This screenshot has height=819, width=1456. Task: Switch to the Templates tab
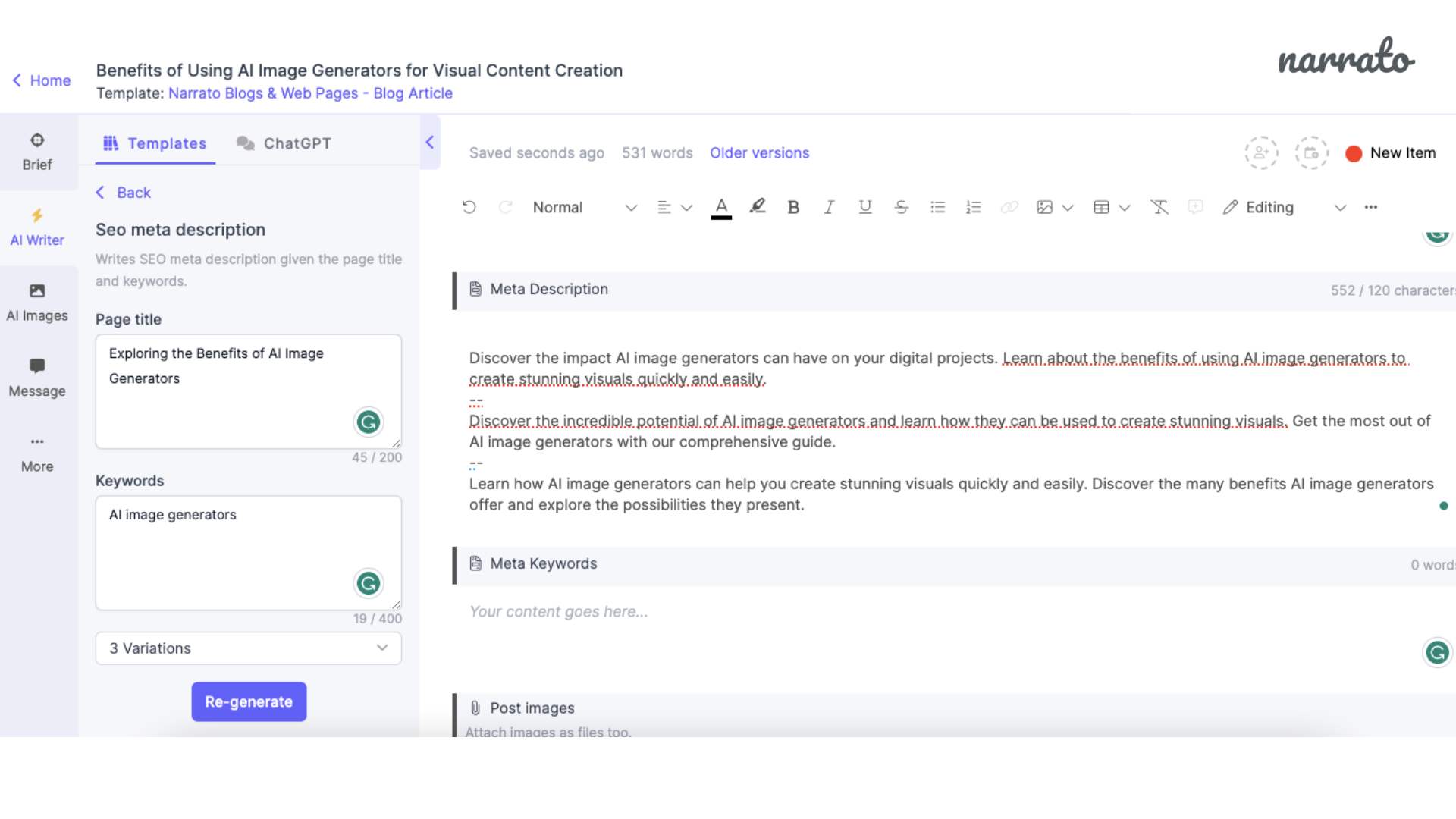[x=155, y=143]
